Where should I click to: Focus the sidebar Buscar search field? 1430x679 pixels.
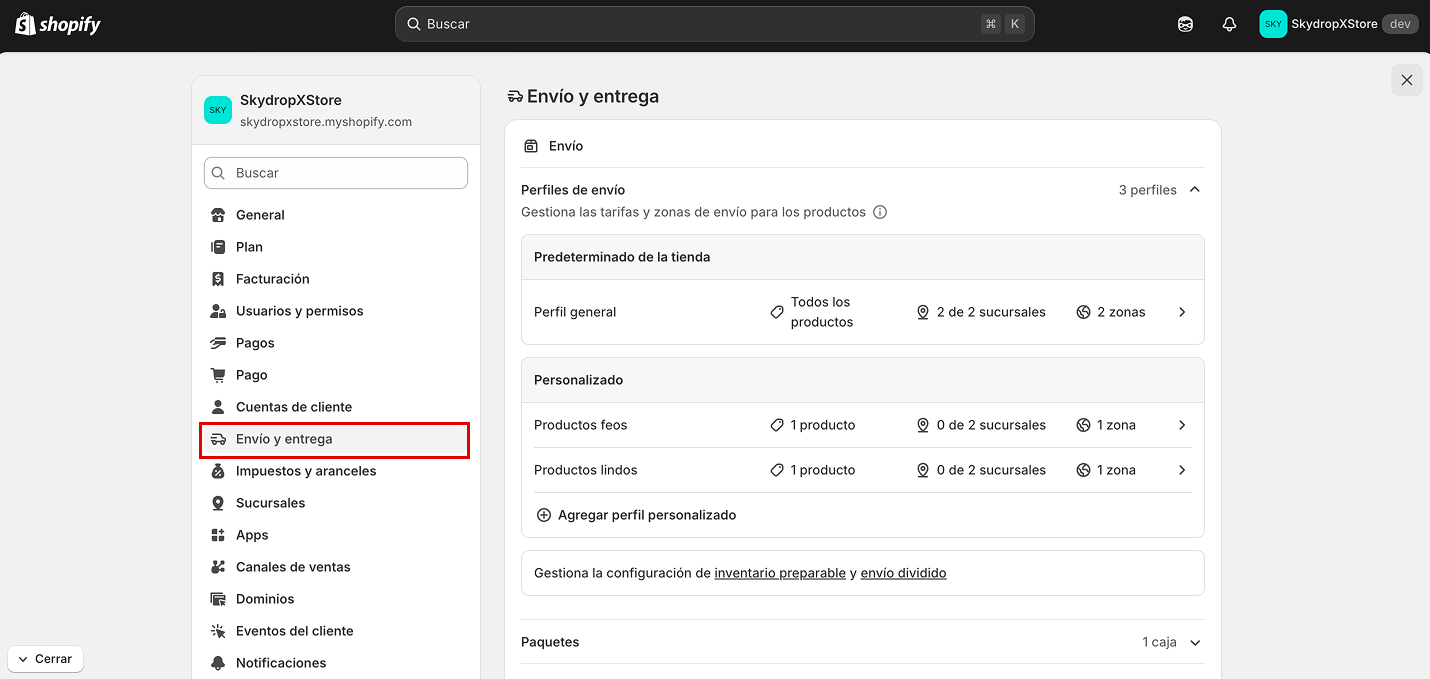click(336, 173)
